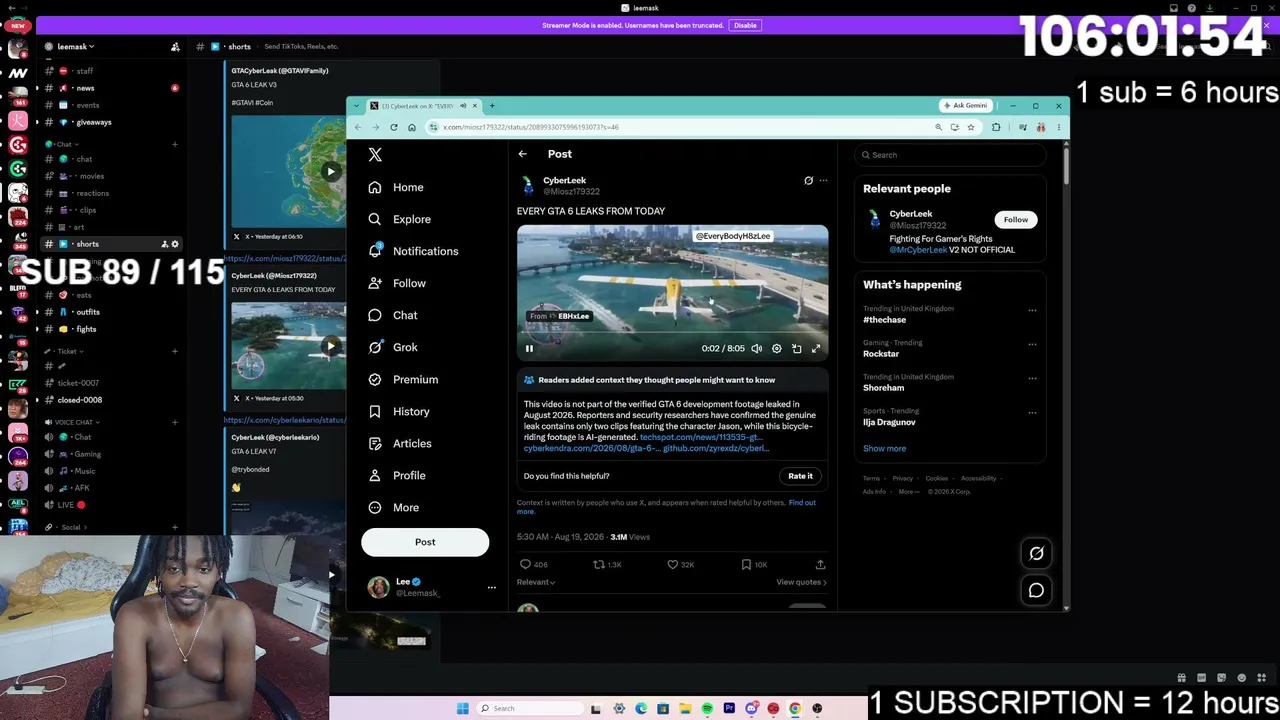
Task: Play the GTA 6 LEAK V3 Discord video
Action: click(x=330, y=171)
